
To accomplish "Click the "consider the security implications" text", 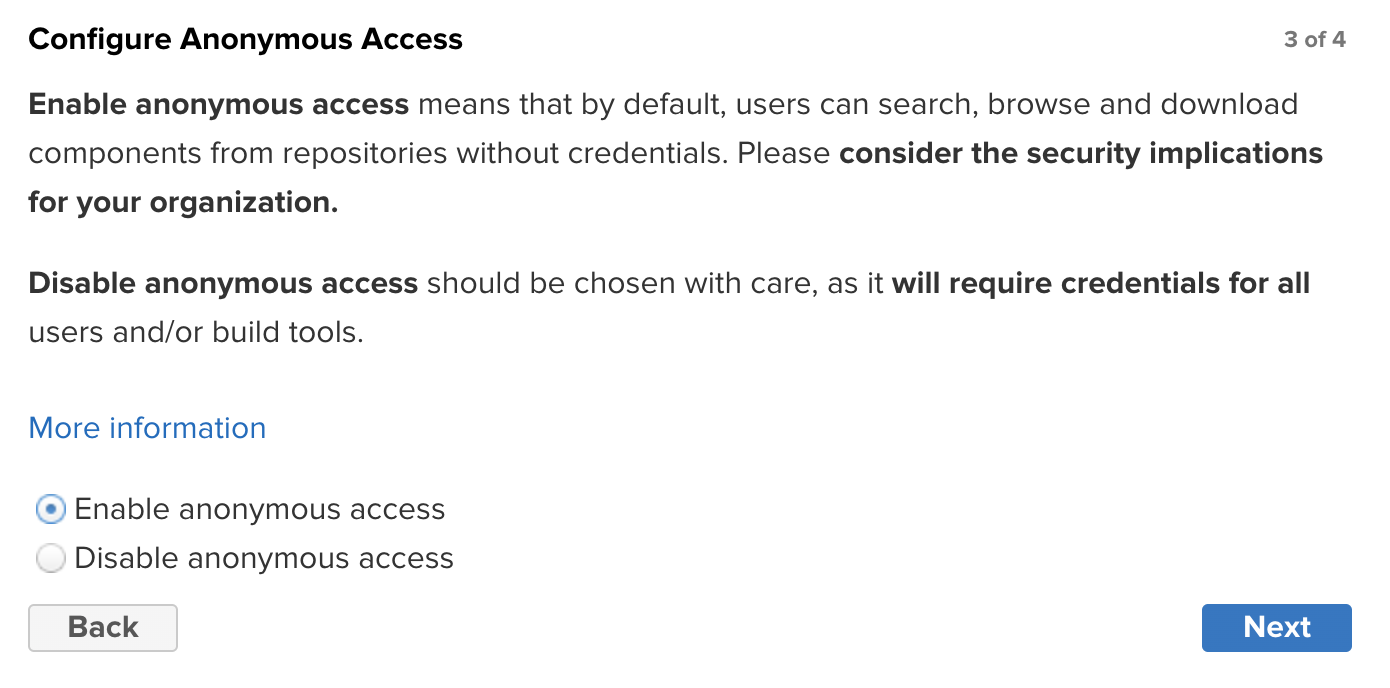I will tap(1081, 154).
